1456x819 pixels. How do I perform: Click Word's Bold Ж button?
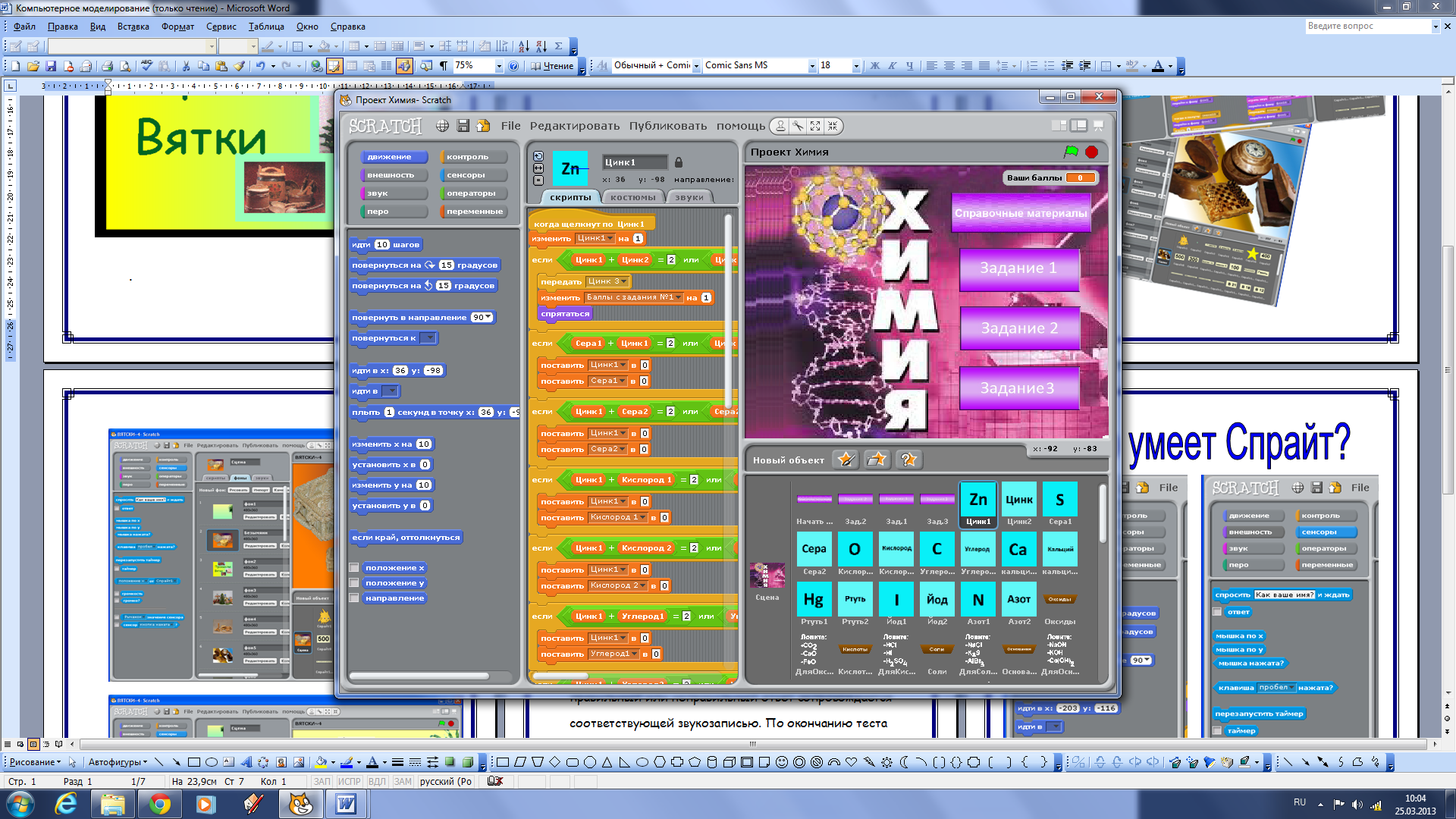tap(874, 66)
